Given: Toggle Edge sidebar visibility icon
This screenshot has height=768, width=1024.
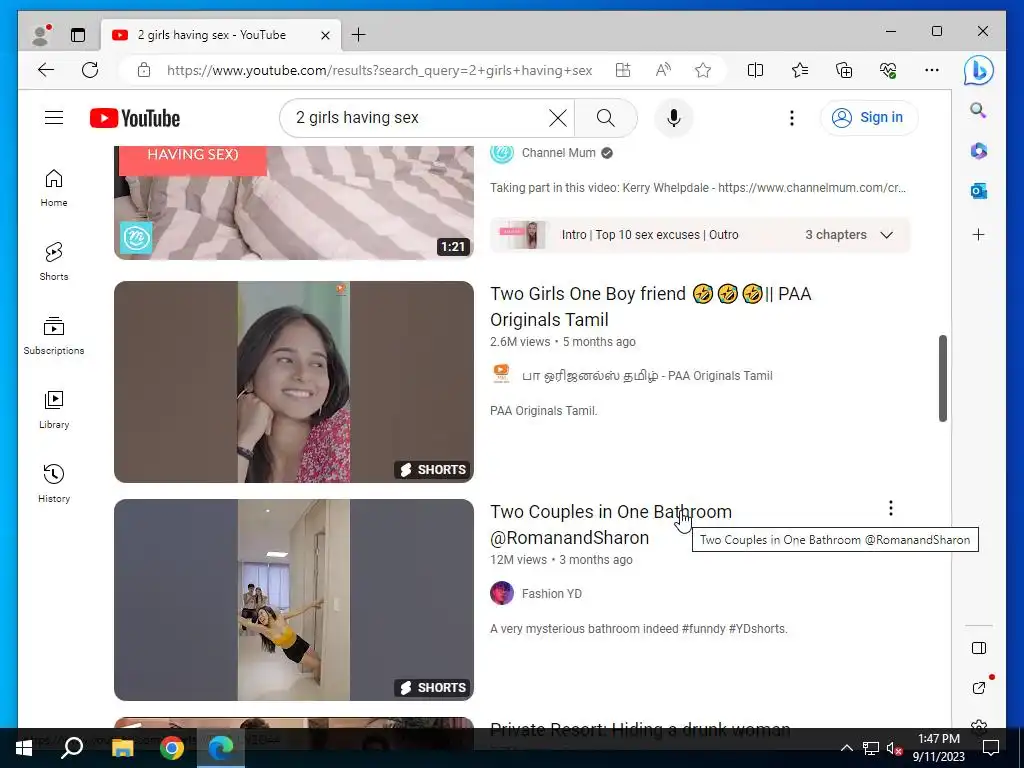Looking at the screenshot, I should tap(978, 648).
